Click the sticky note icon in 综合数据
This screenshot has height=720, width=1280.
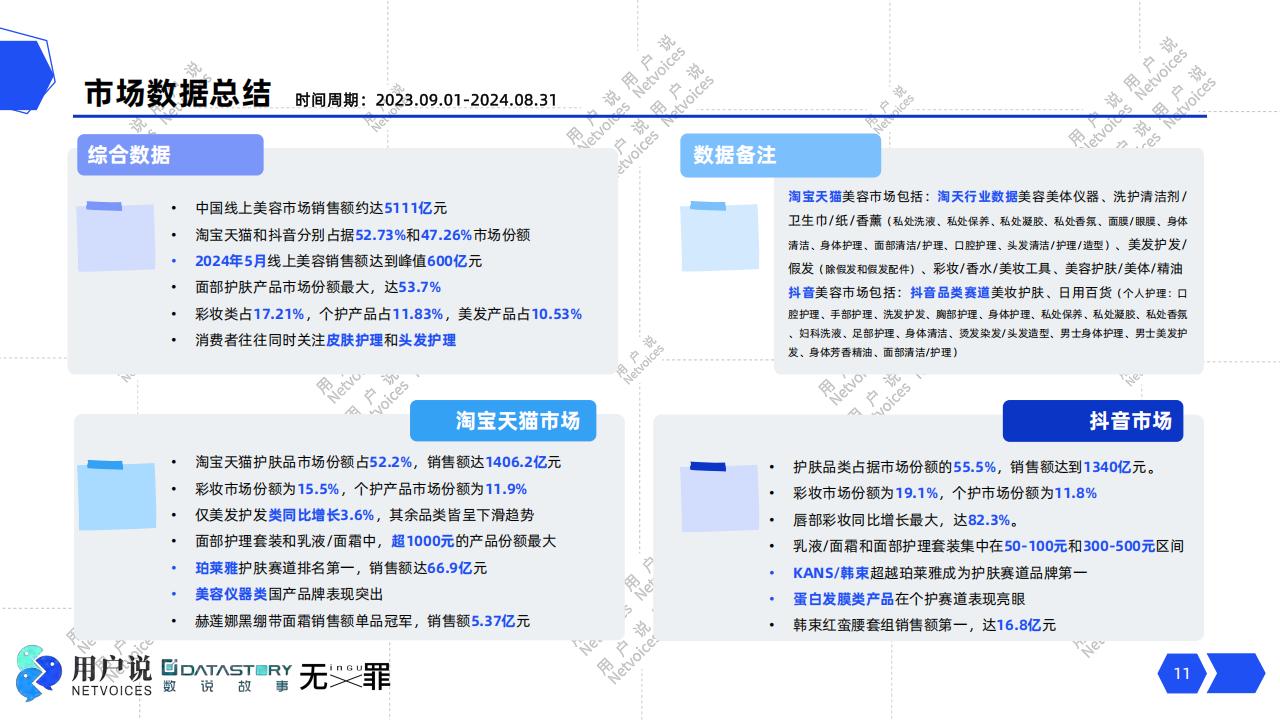pyautogui.click(x=116, y=236)
